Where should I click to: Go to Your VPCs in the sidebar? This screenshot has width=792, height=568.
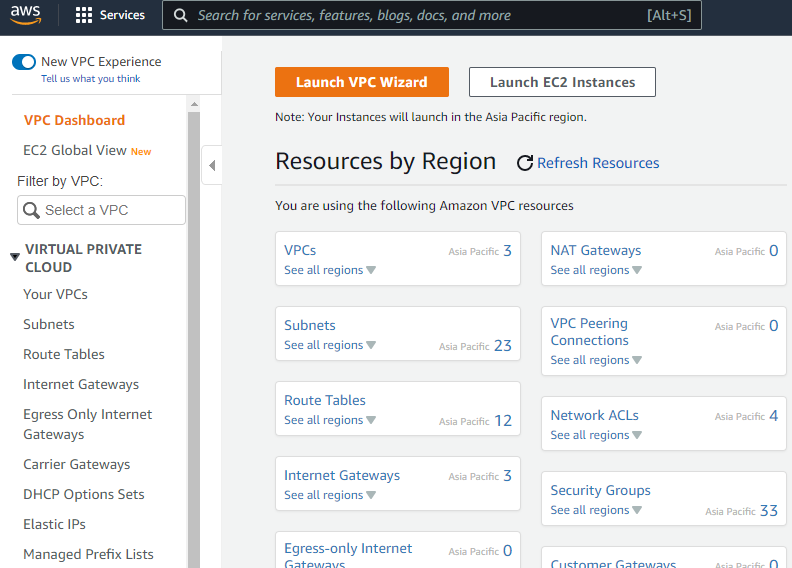pos(56,294)
